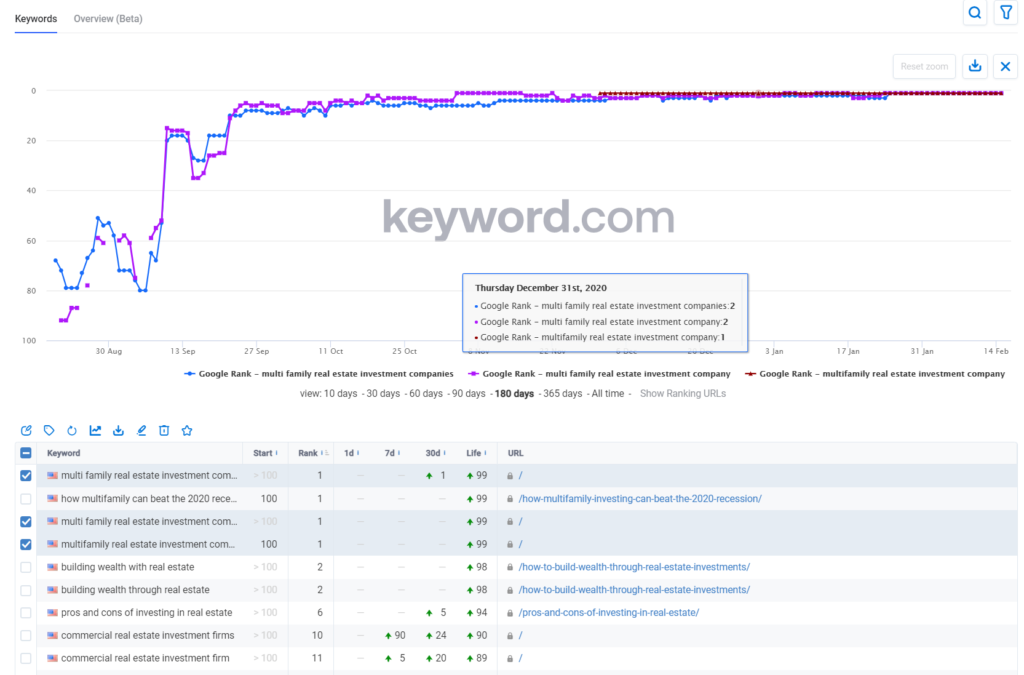
Task: Close the ranking chart panel
Action: pyautogui.click(x=1005, y=66)
